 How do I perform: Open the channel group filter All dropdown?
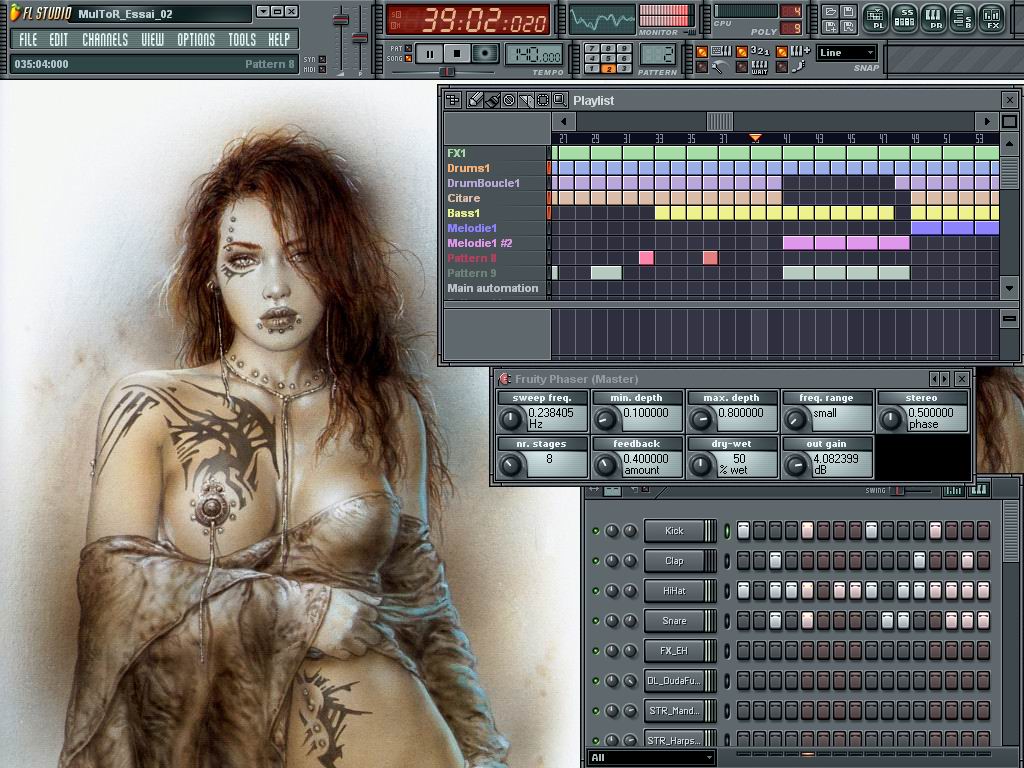(x=650, y=758)
